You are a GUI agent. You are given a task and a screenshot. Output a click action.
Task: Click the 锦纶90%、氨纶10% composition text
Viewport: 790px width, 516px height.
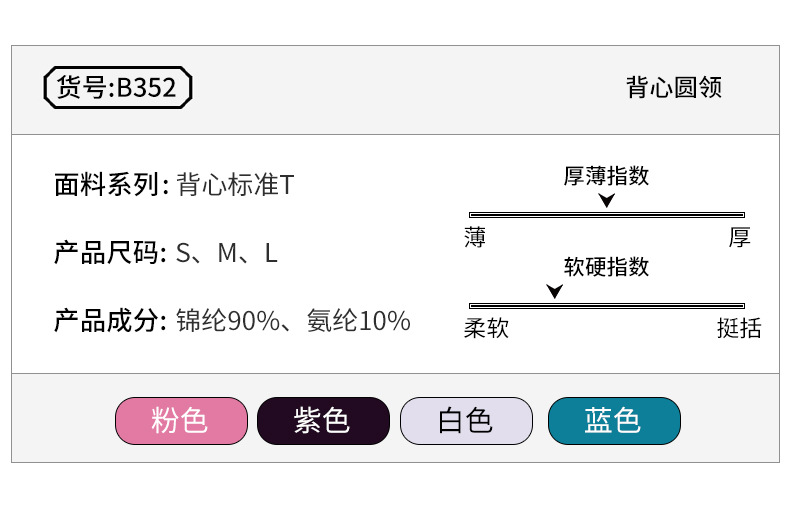point(293,321)
